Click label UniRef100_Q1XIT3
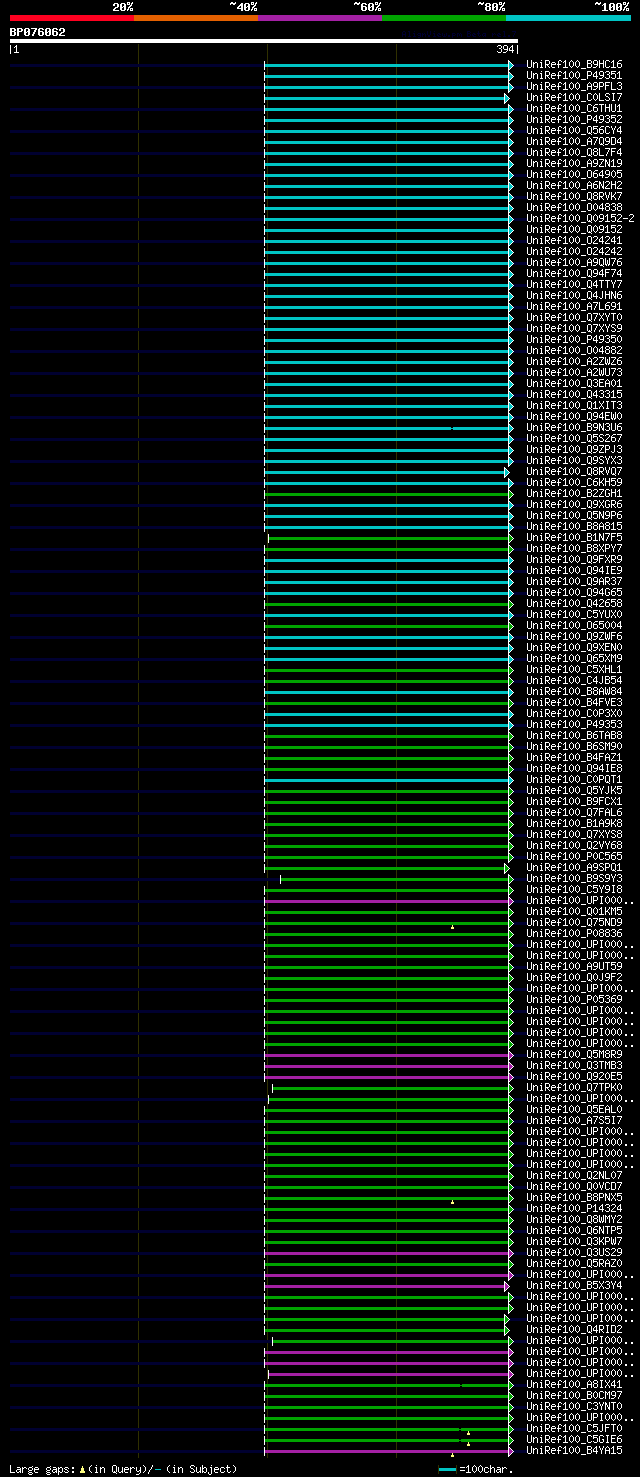 [574, 405]
